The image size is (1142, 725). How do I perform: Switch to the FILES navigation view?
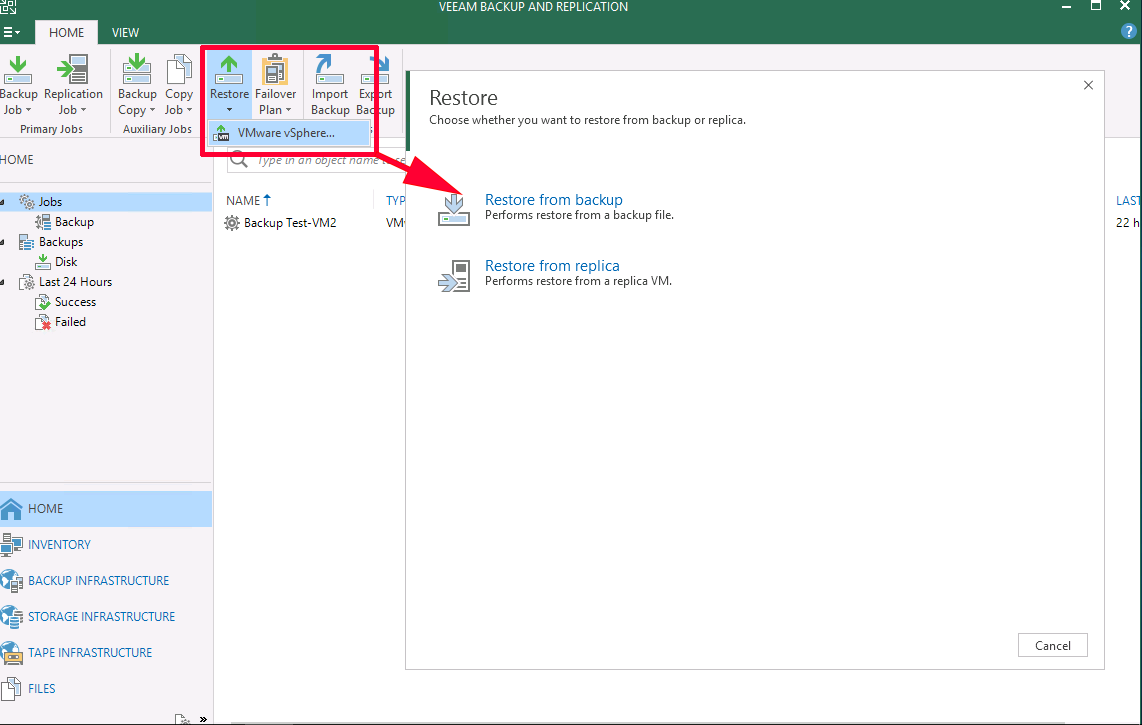[106, 689]
